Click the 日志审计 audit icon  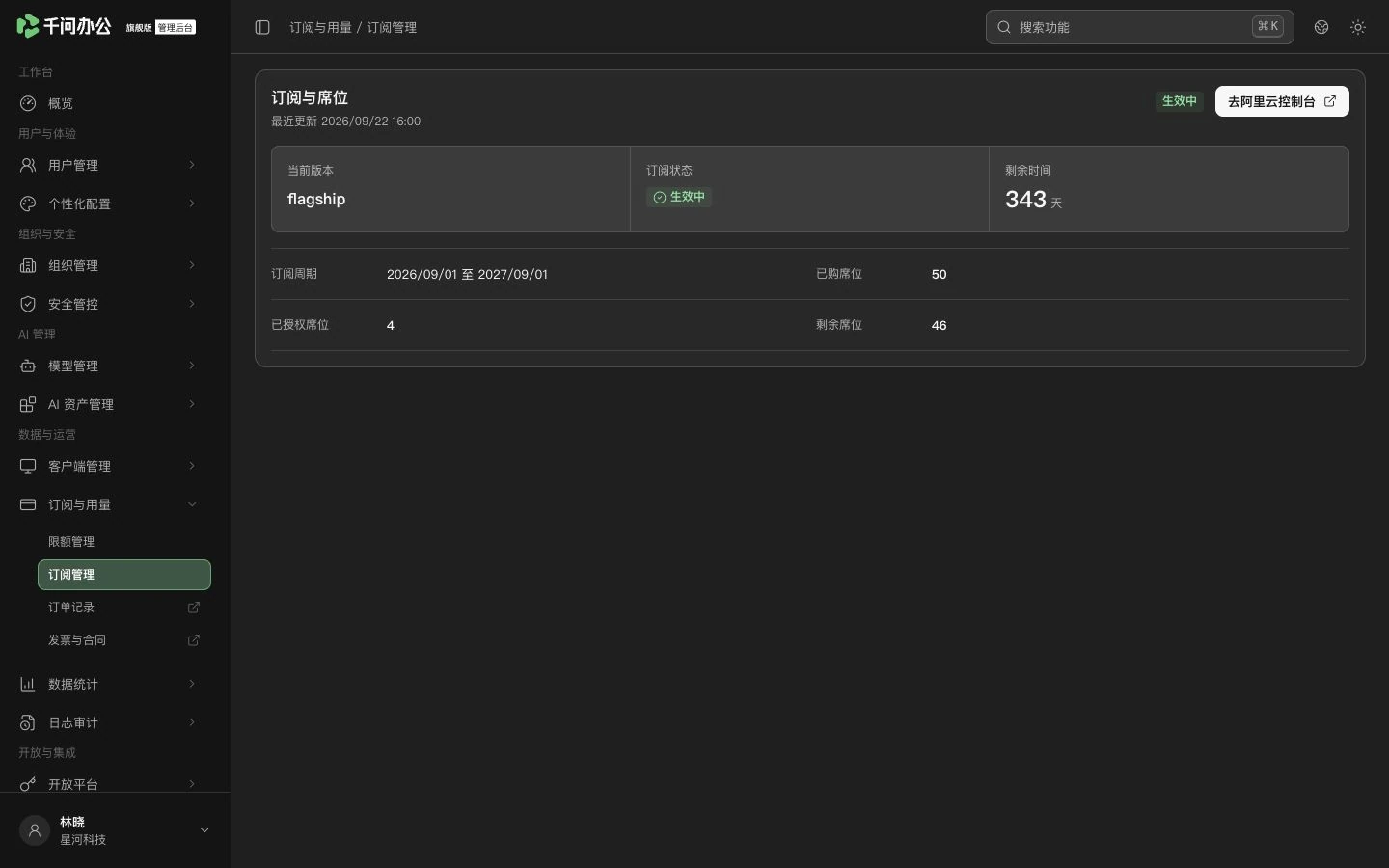[x=28, y=722]
